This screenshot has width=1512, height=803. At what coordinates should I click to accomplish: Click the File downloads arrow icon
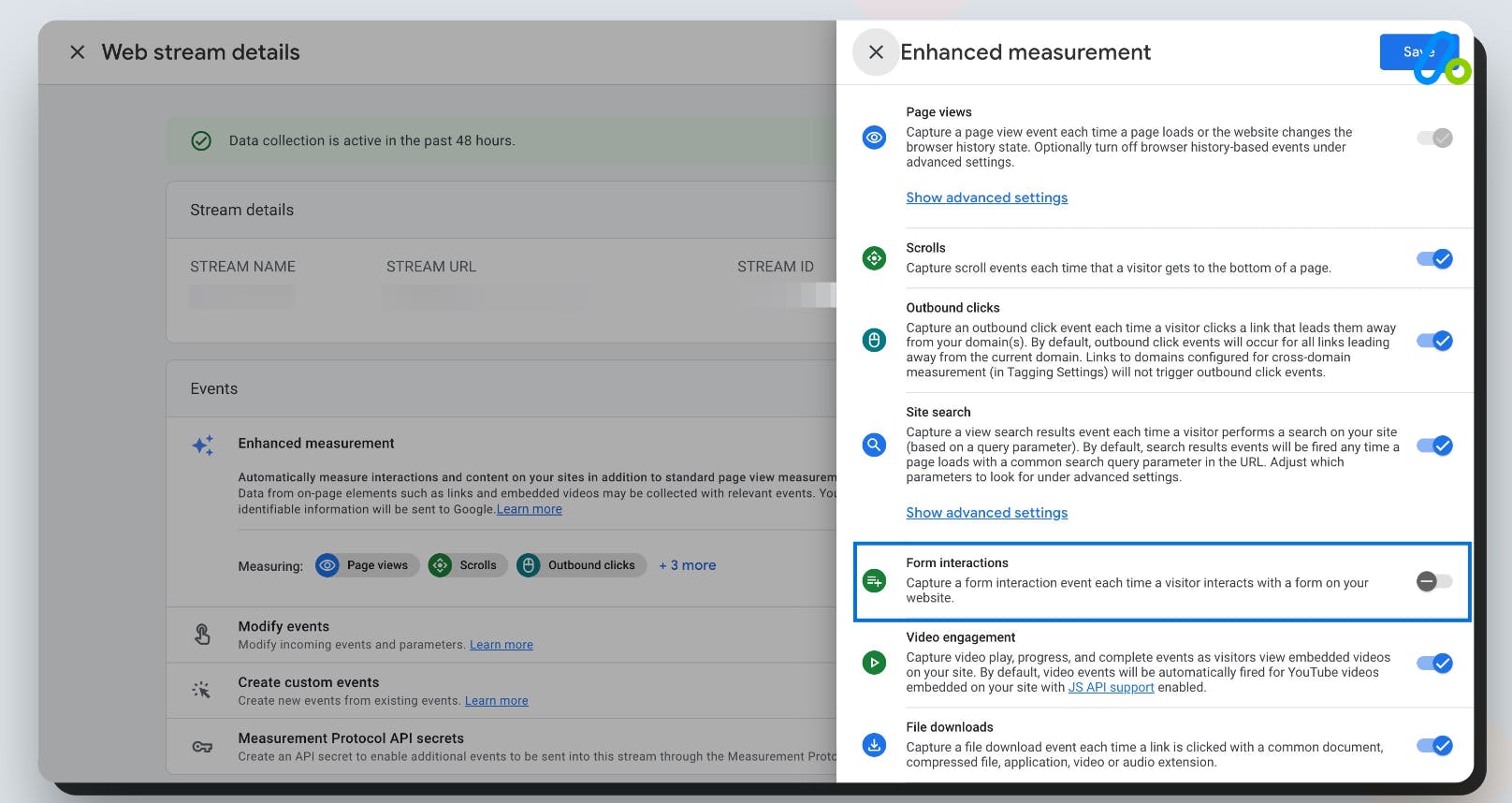point(874,745)
